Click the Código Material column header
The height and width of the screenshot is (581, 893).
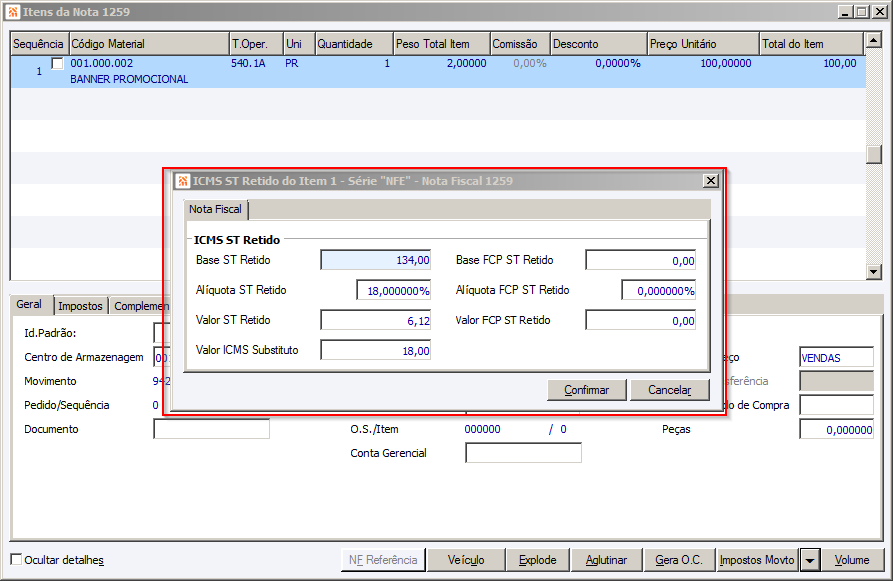[149, 44]
